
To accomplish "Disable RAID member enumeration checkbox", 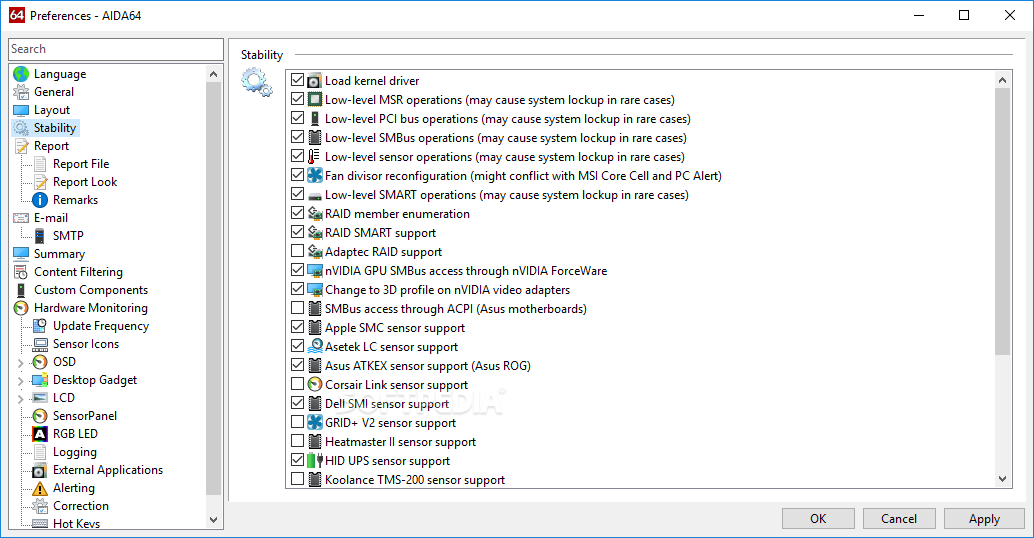I will 297,213.
